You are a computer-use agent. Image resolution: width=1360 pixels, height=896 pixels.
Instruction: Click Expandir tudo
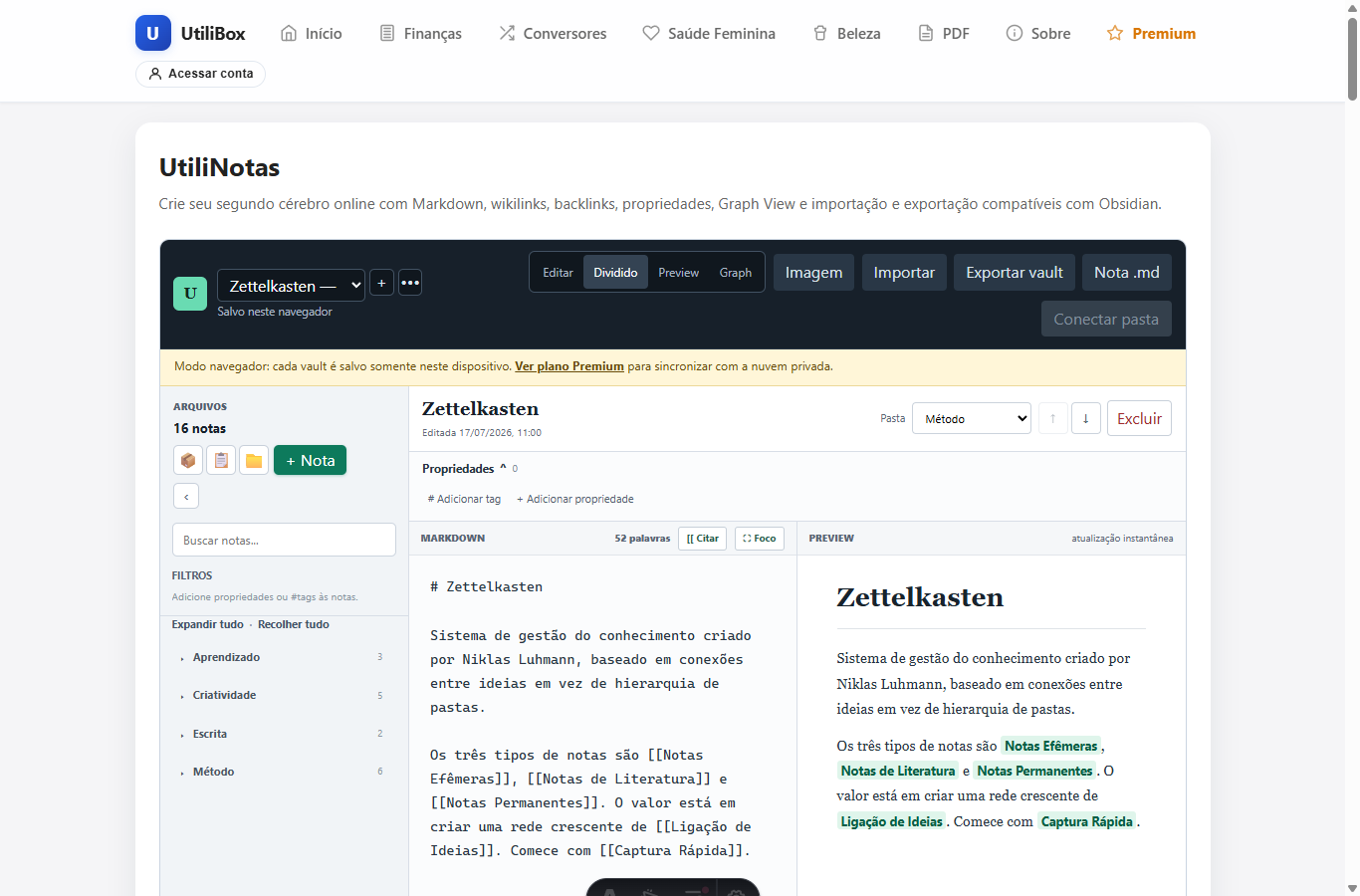point(207,624)
